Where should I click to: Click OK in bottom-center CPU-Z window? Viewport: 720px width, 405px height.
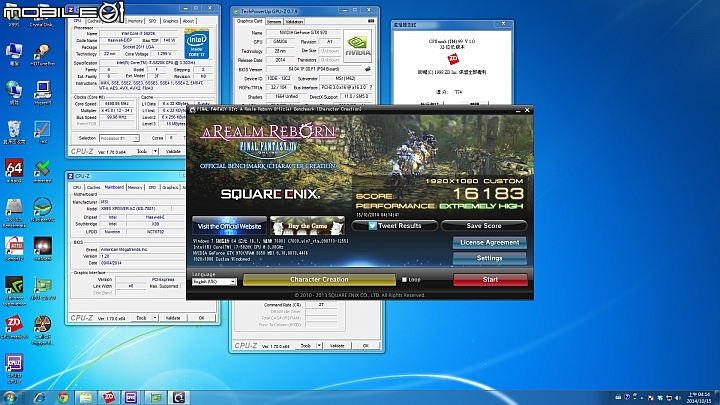pos(366,345)
